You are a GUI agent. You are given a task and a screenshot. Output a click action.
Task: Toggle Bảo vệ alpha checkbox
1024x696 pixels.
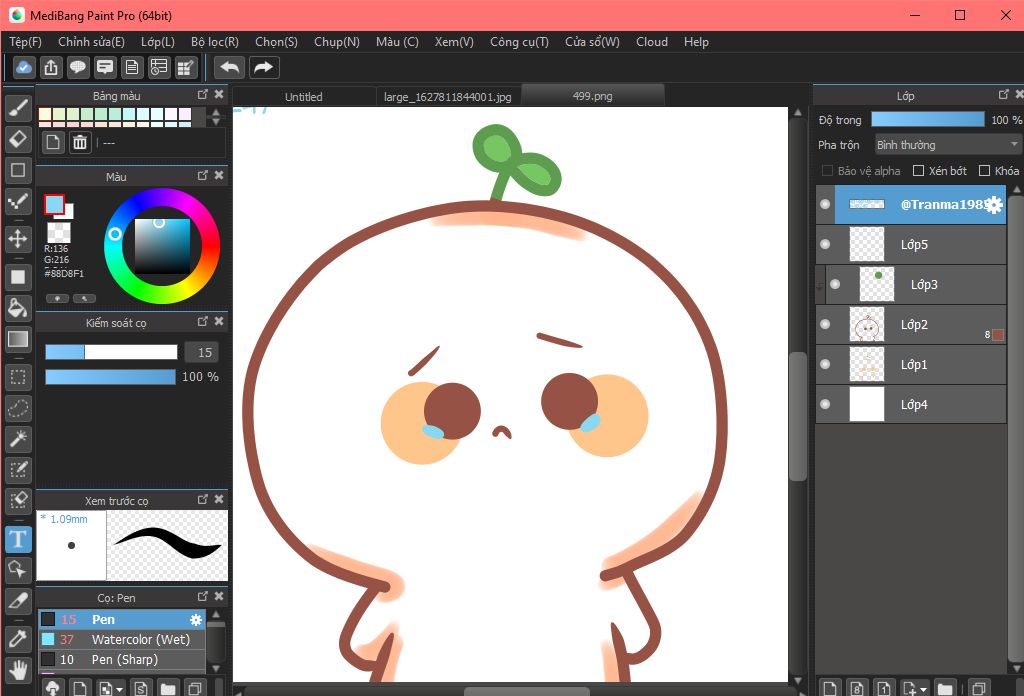point(827,170)
